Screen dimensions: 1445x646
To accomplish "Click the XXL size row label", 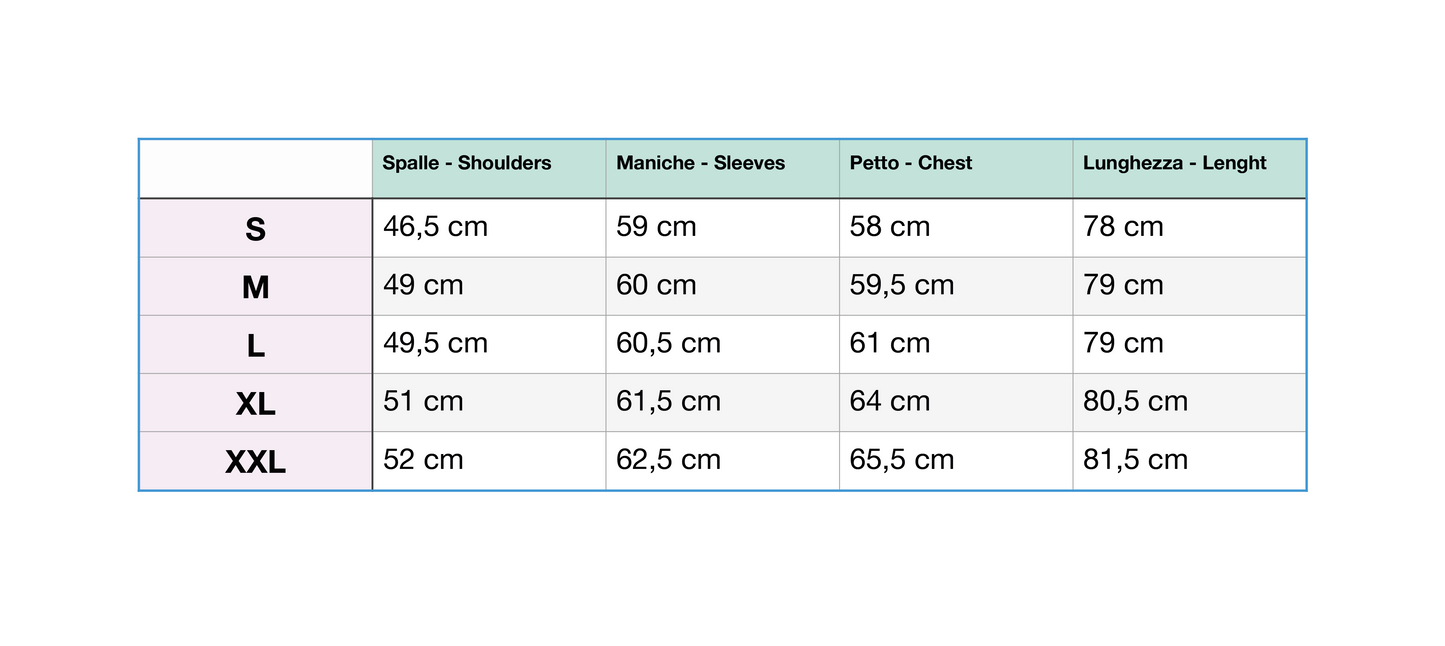I will [x=256, y=462].
